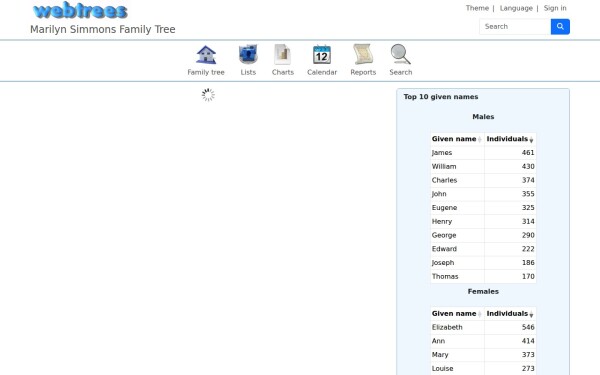
Task: Click the webtrees logo
Action: click(80, 10)
